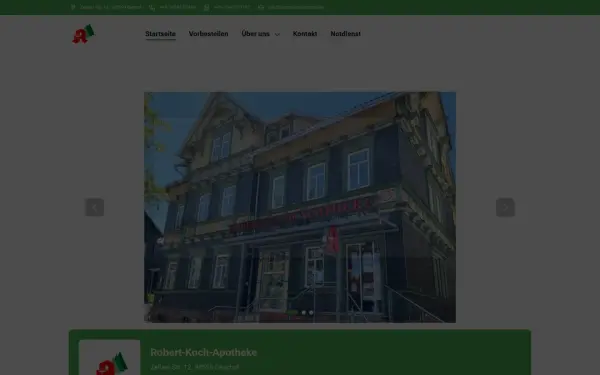Open the Vorbestellen menu item
This screenshot has width=600, height=375.
coord(209,34)
